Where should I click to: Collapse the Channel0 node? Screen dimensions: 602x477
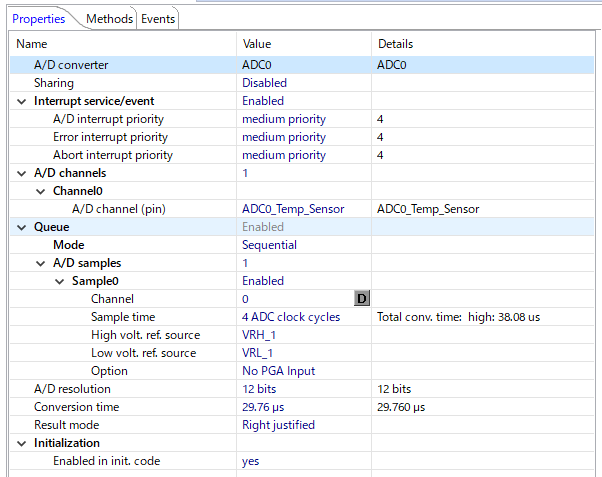(41, 191)
